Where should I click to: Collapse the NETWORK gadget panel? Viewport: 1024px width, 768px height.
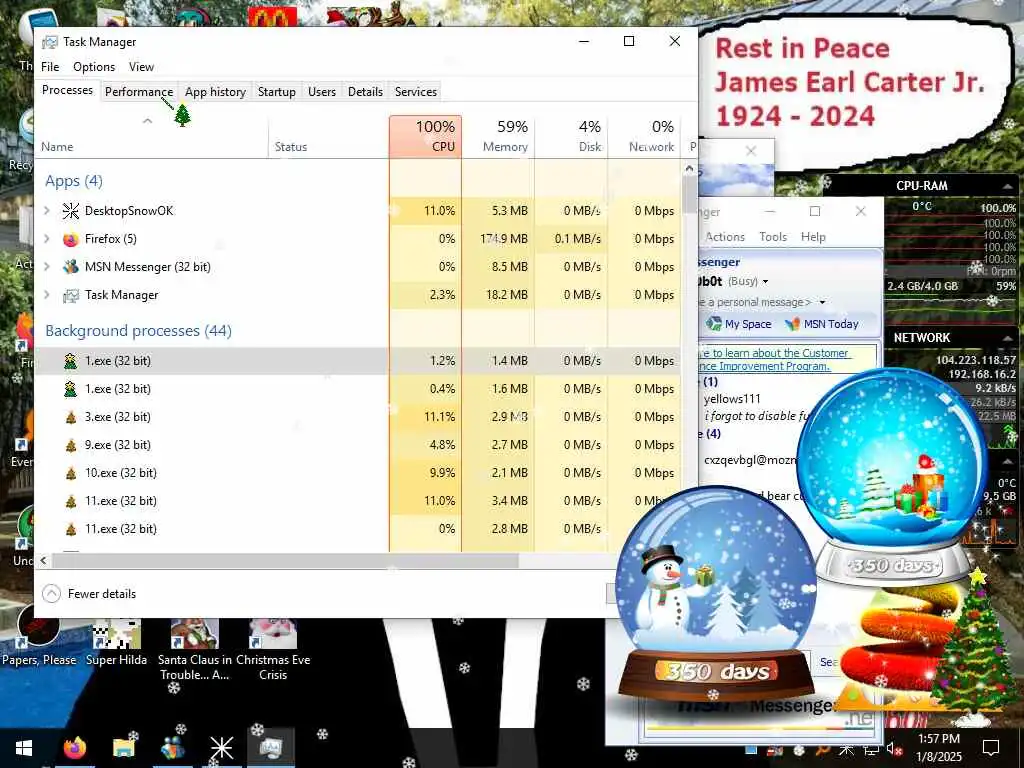point(1008,338)
